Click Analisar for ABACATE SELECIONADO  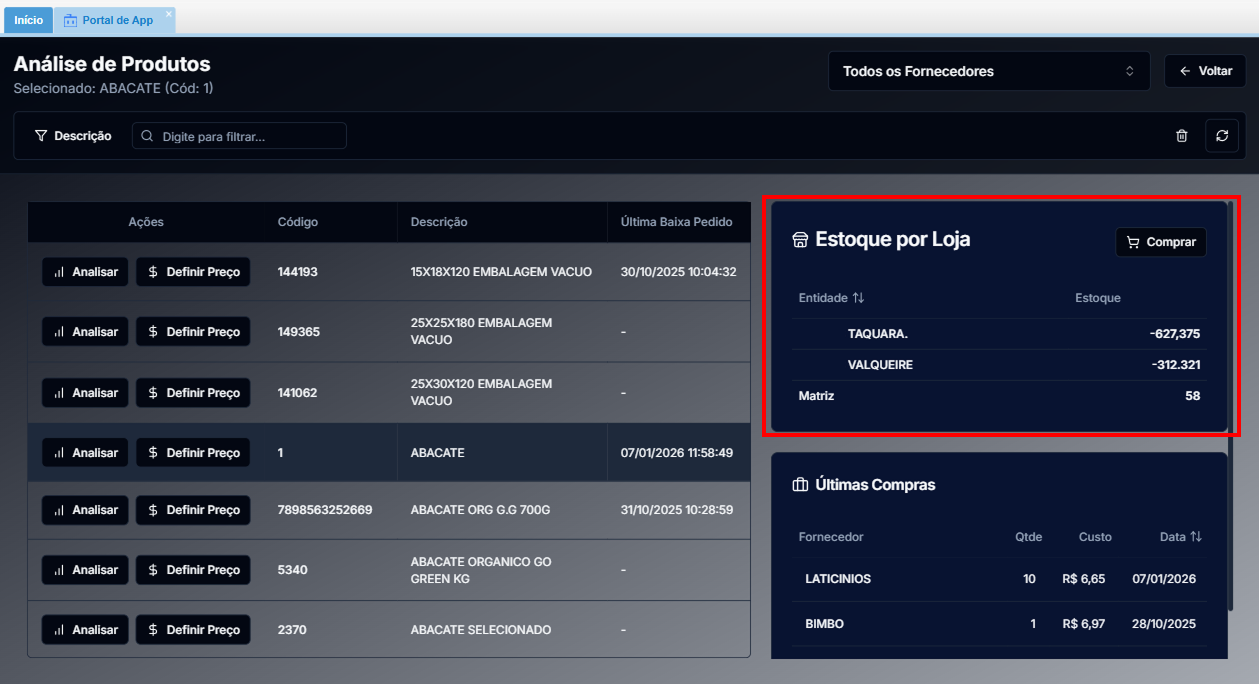click(85, 630)
